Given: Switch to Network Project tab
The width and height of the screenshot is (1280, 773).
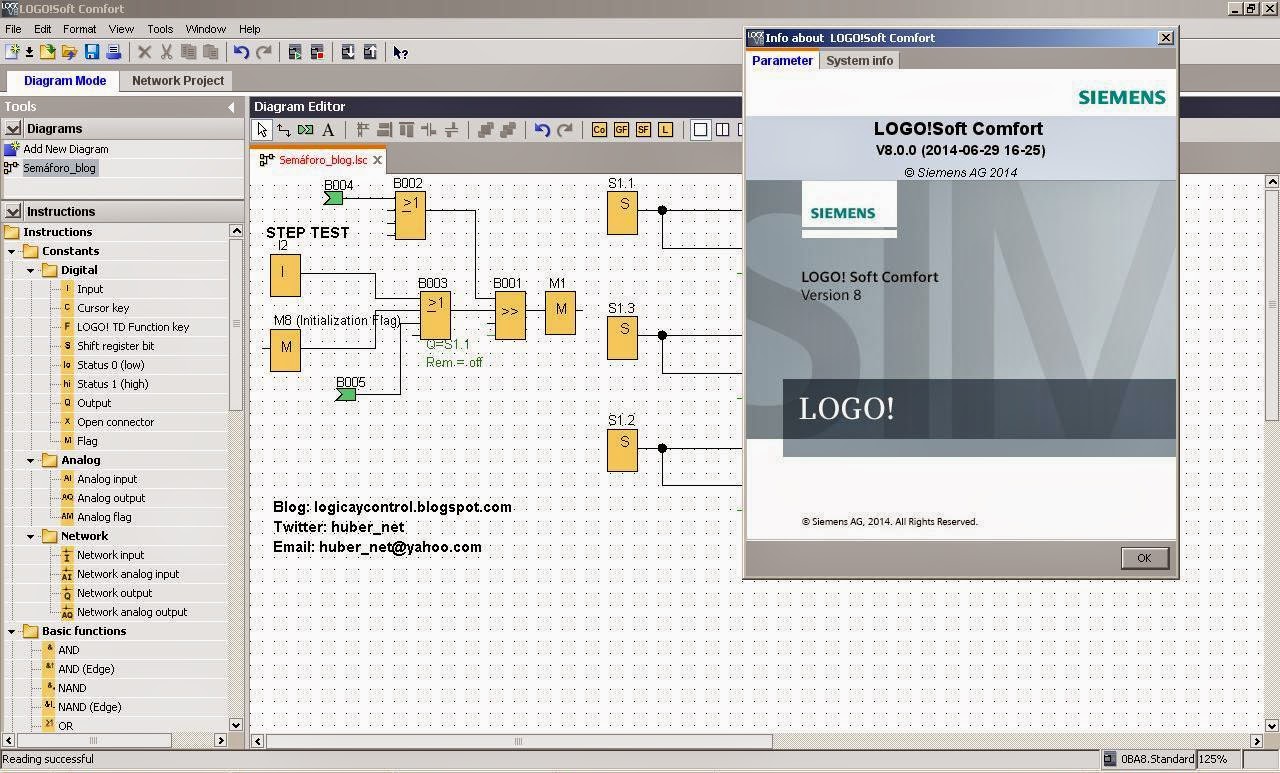Looking at the screenshot, I should [178, 81].
